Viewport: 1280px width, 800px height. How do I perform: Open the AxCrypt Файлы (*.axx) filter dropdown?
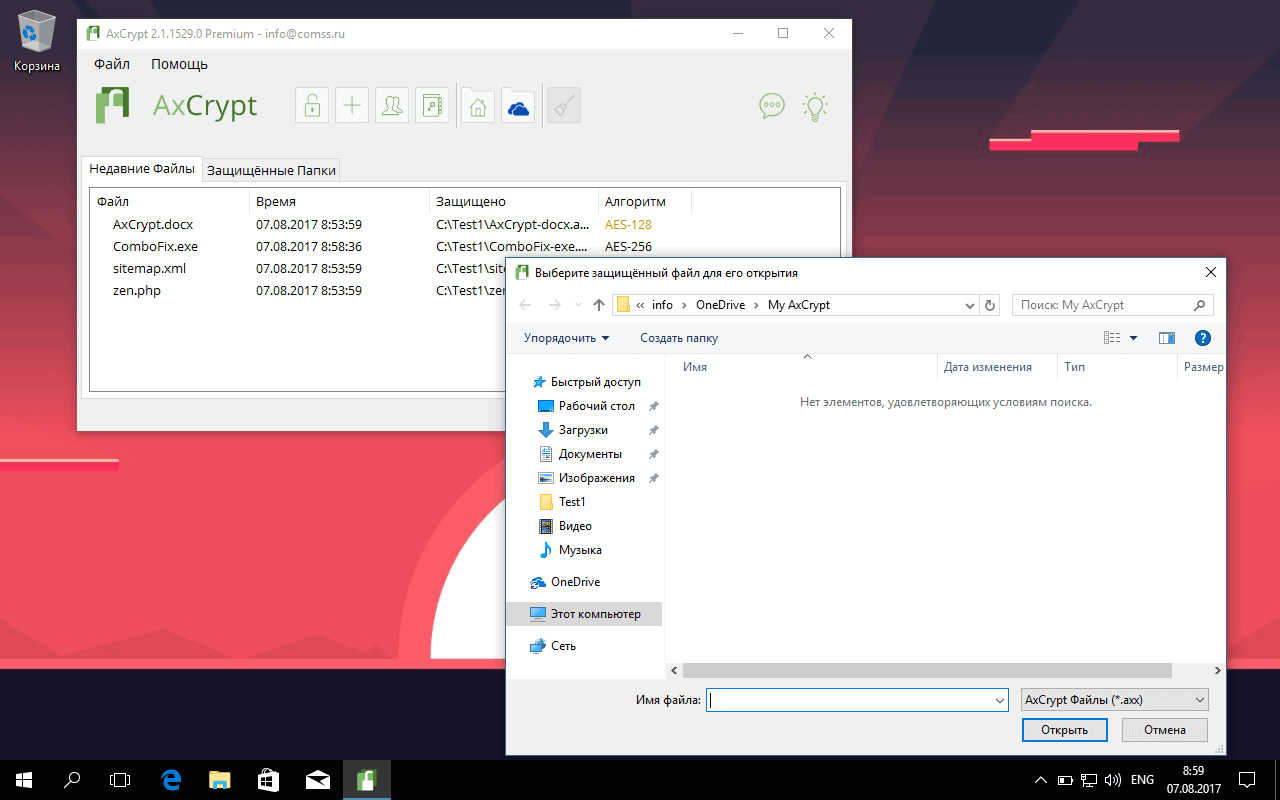point(1115,701)
